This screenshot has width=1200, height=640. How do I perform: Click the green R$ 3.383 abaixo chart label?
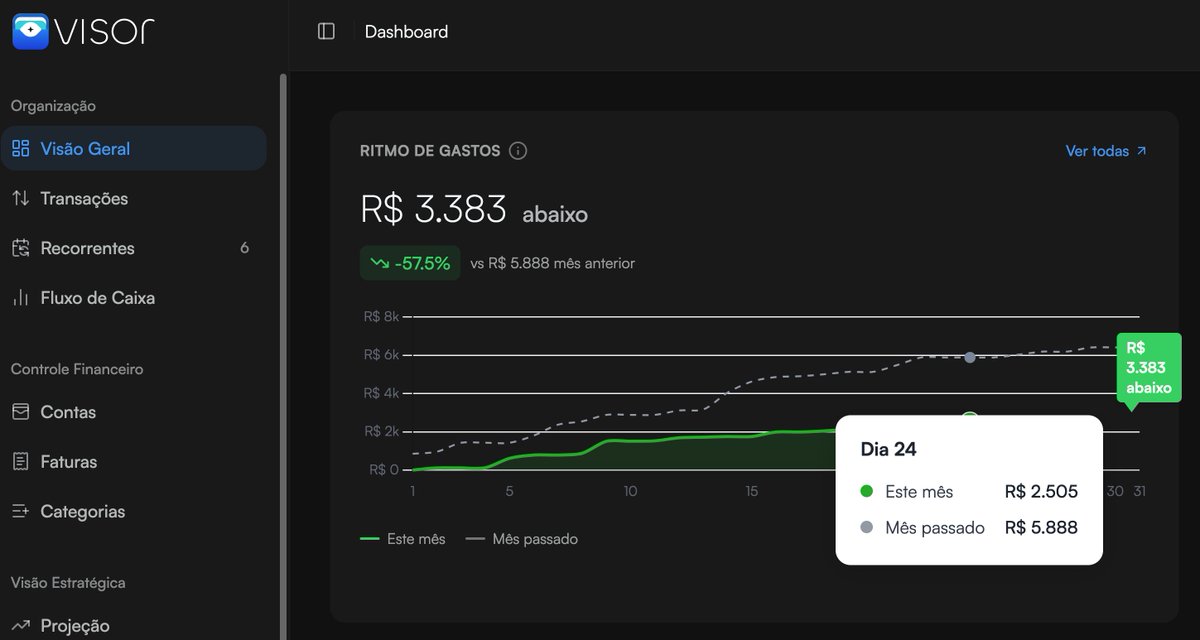[1149, 368]
